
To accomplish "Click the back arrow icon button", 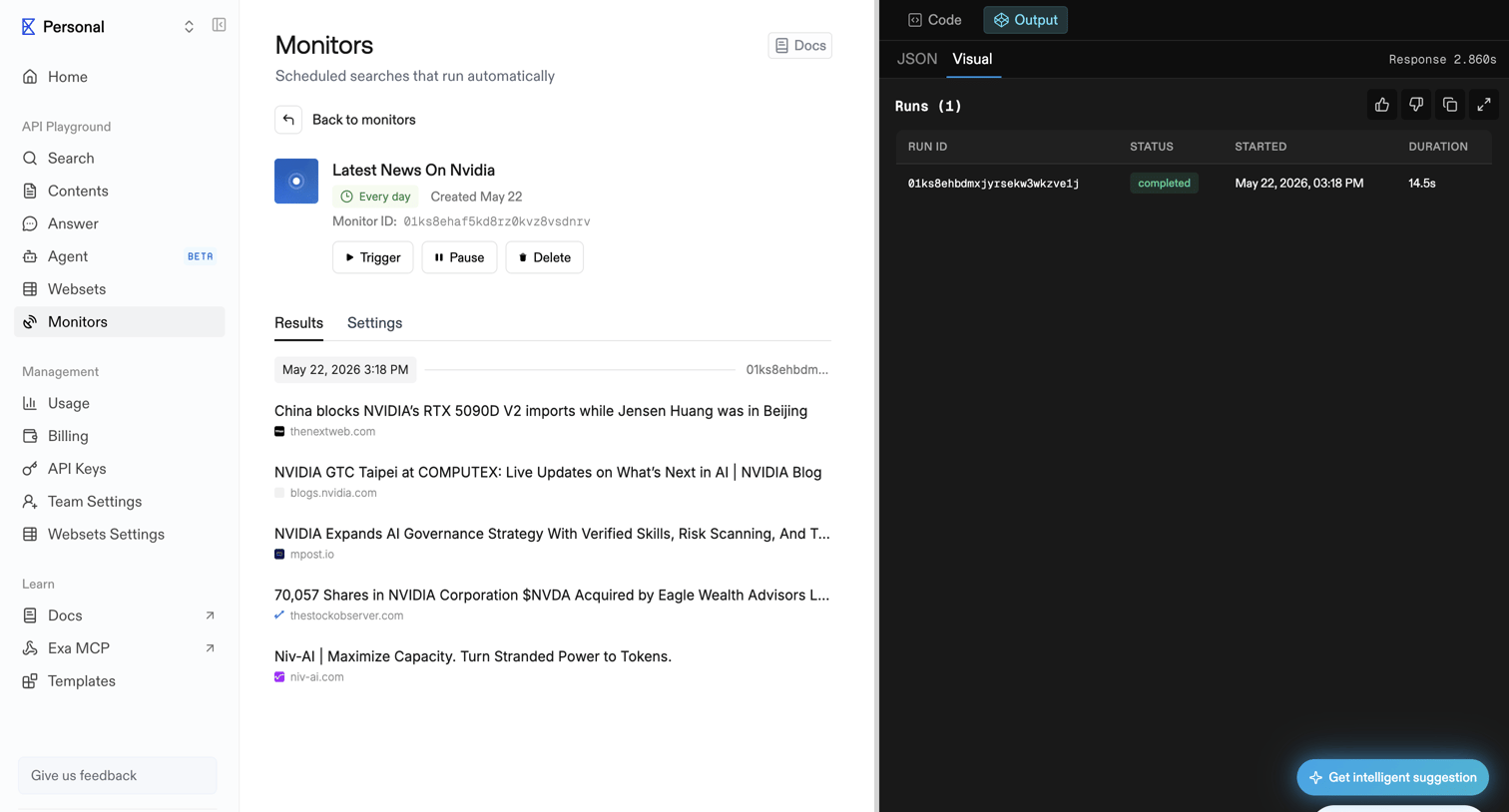I will (x=288, y=120).
